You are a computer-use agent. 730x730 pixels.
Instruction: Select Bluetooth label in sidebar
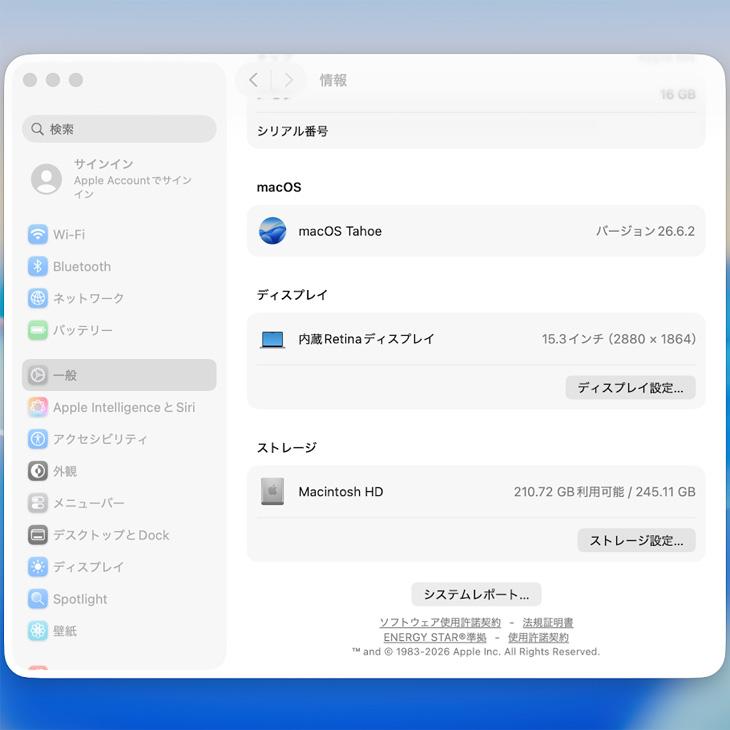coord(82,266)
